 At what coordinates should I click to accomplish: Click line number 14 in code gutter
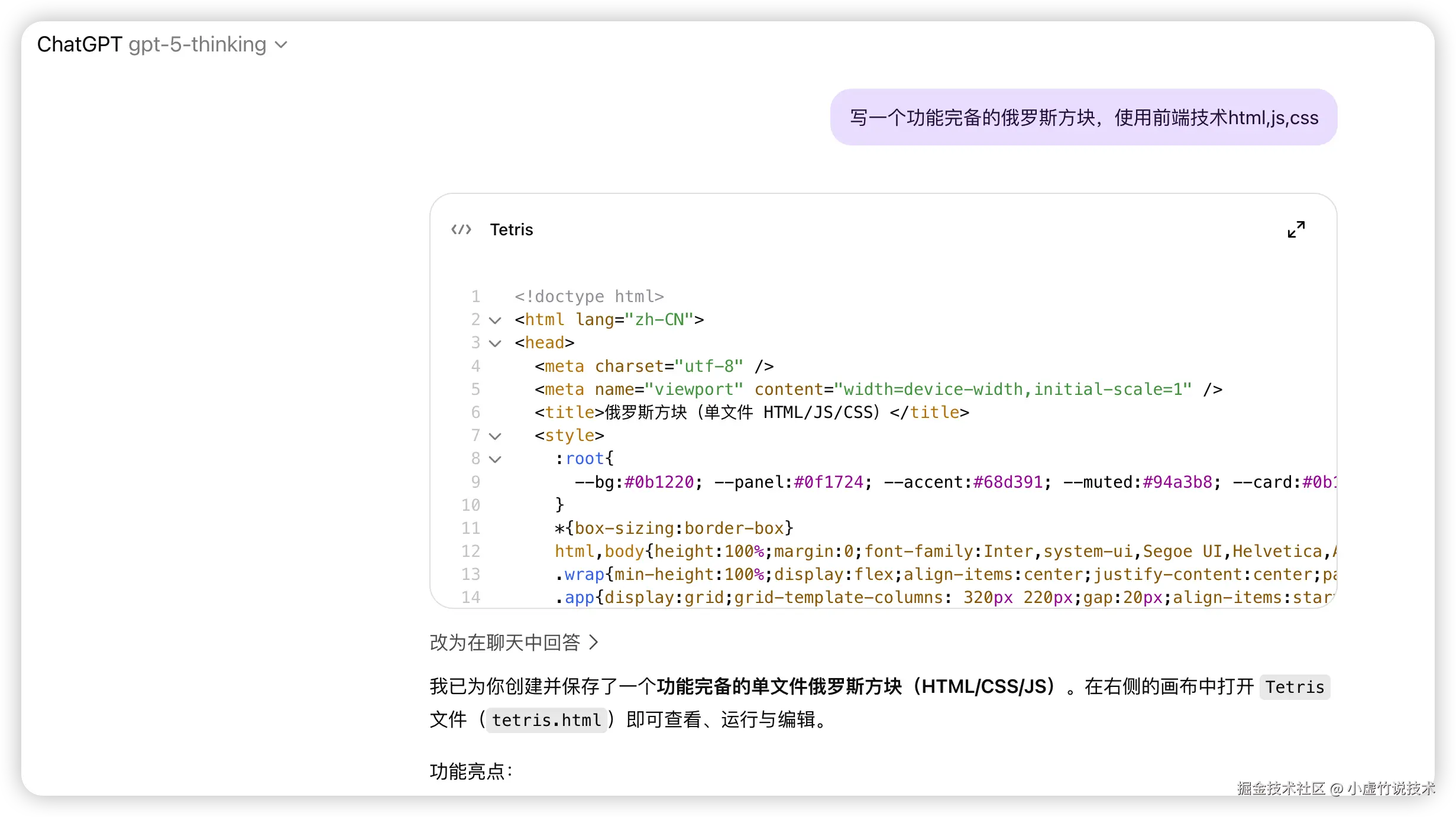click(471, 597)
